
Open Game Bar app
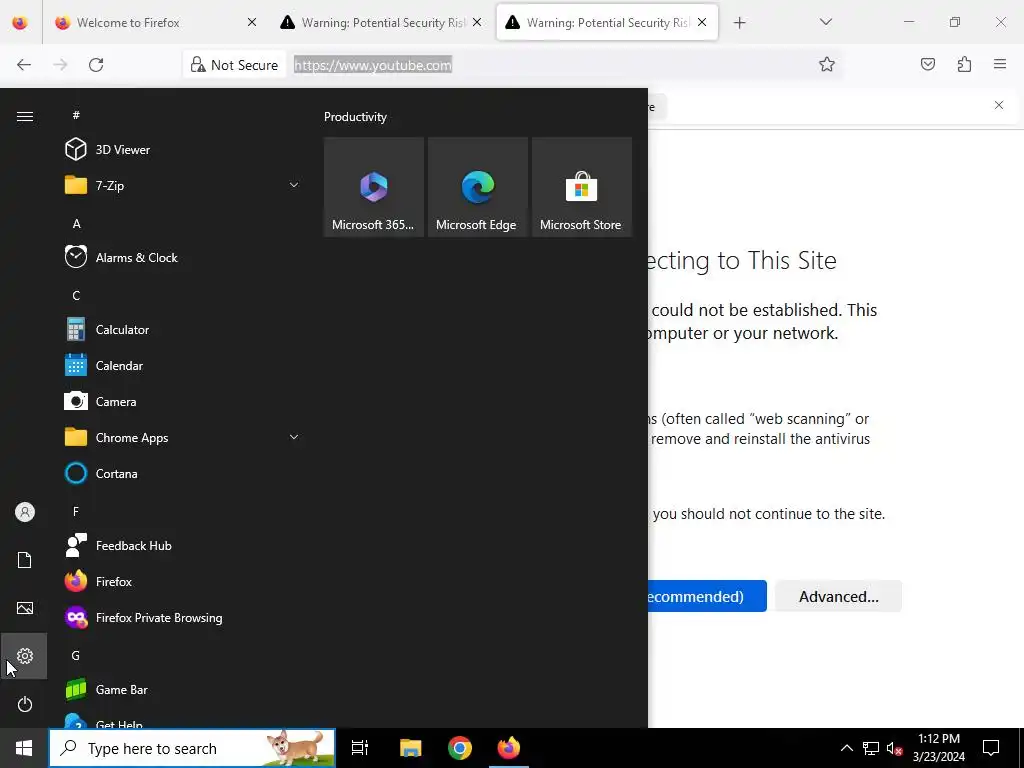pos(183,690)
